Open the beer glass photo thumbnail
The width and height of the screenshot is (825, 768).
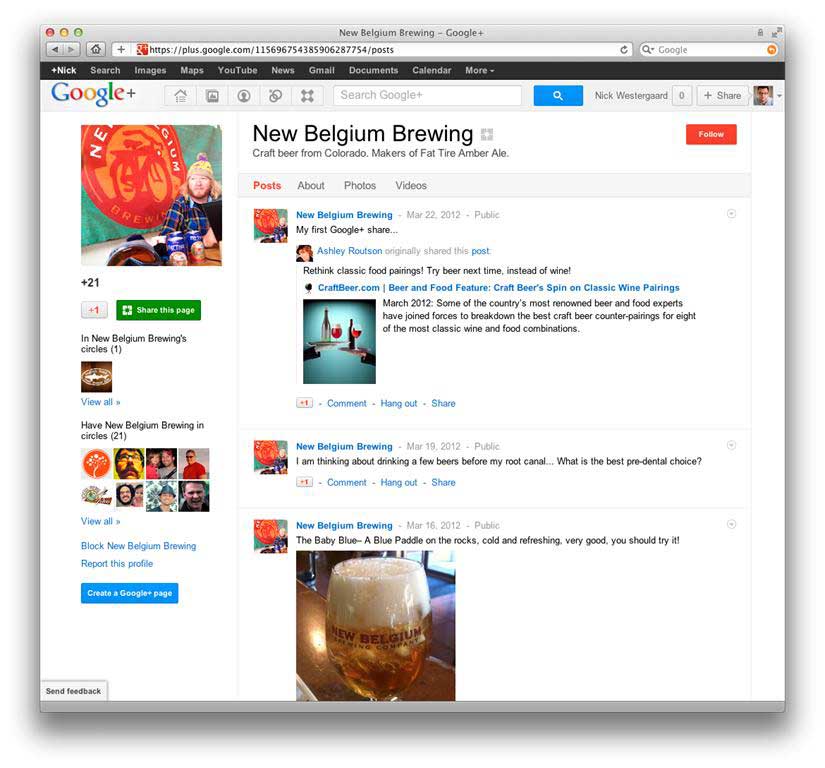pyautogui.click(x=375, y=625)
